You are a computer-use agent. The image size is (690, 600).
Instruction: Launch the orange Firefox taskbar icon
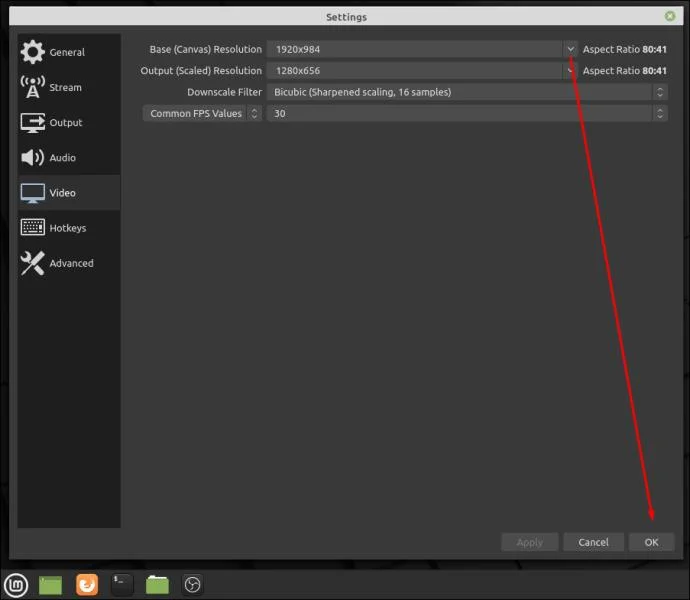[x=87, y=585]
